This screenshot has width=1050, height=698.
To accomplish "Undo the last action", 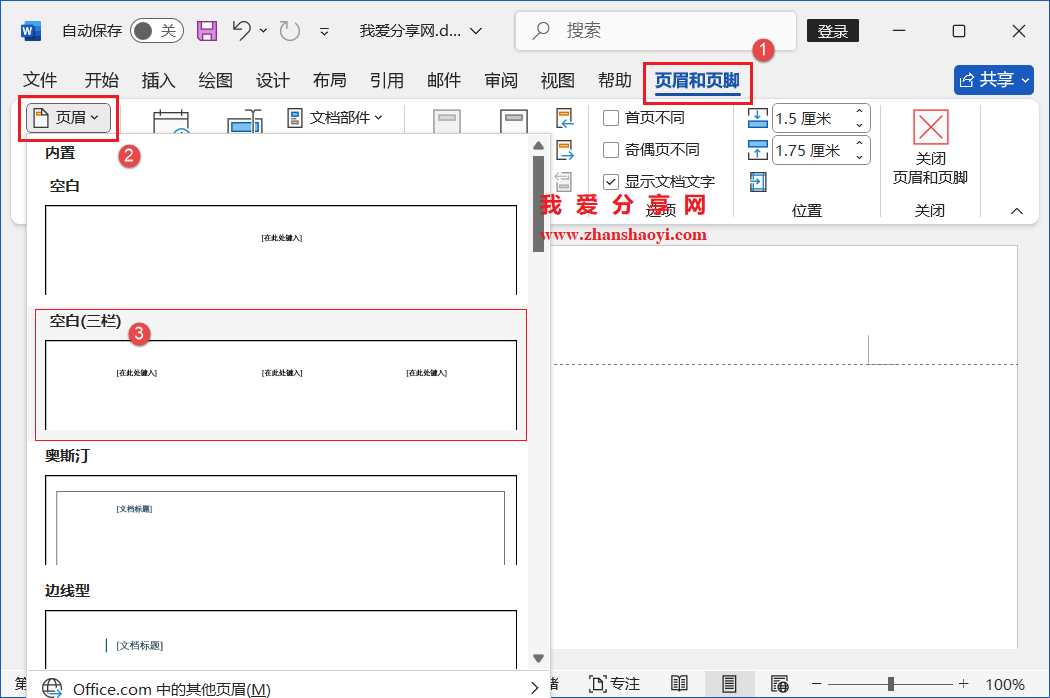I will point(242,31).
